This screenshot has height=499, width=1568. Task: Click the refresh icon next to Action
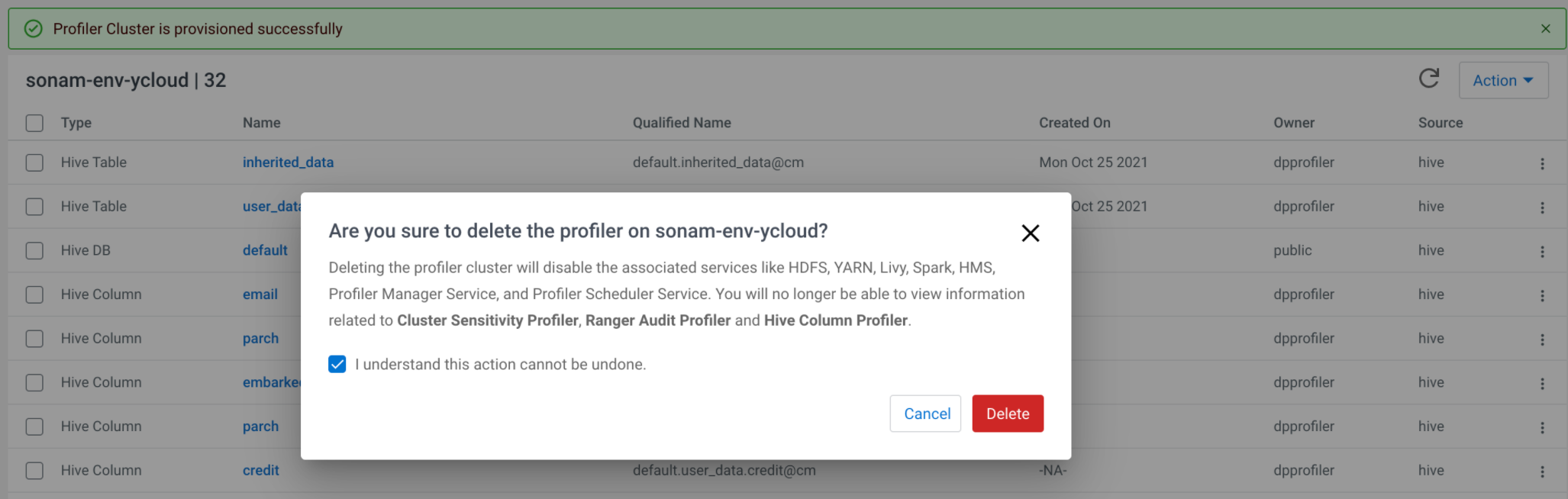(1428, 79)
